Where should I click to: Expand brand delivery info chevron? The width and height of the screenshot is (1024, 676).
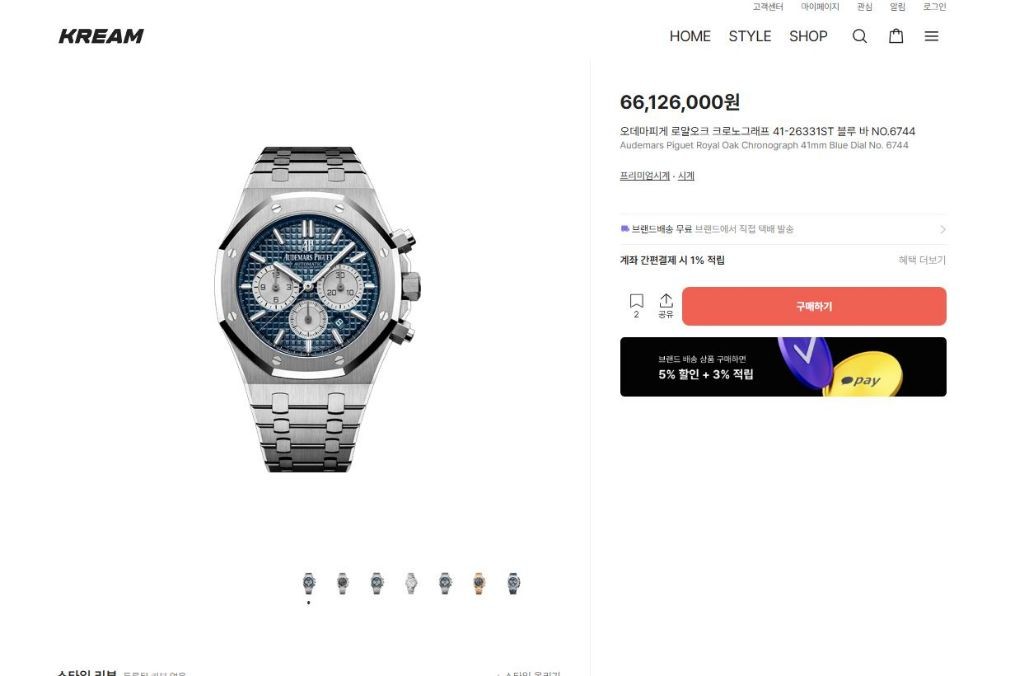coord(942,229)
